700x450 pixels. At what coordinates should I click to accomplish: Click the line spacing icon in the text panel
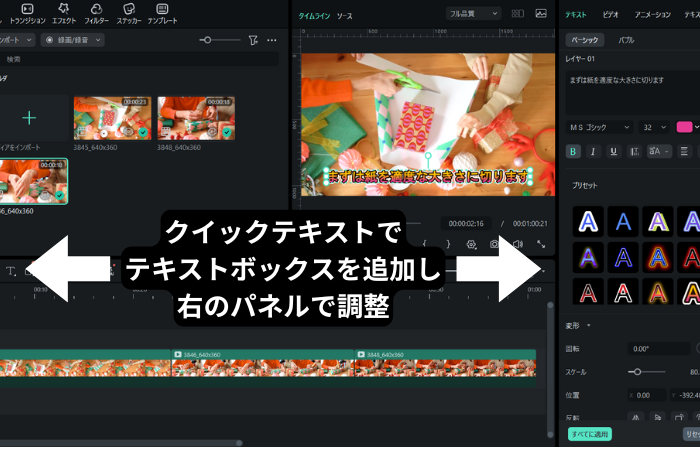point(634,151)
